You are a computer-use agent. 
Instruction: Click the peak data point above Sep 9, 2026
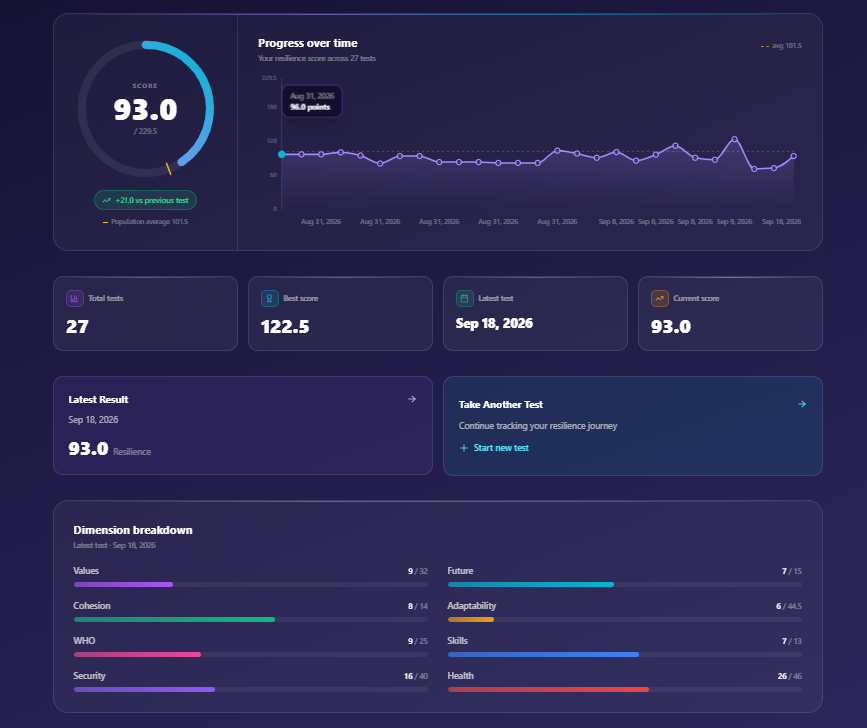734,139
